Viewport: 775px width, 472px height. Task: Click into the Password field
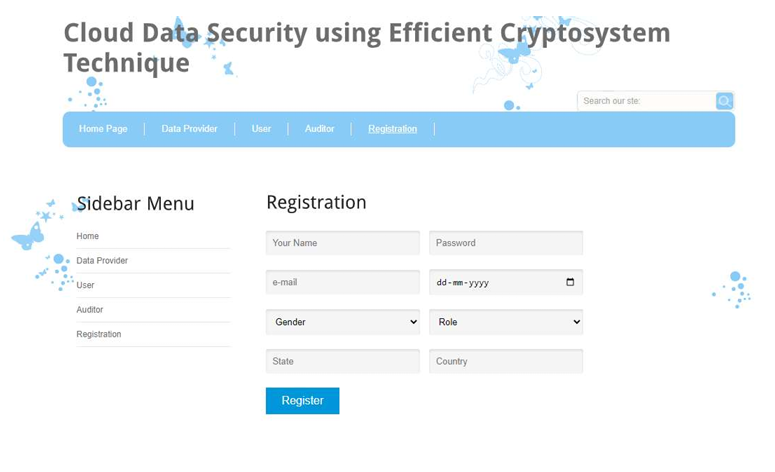pyautogui.click(x=506, y=243)
